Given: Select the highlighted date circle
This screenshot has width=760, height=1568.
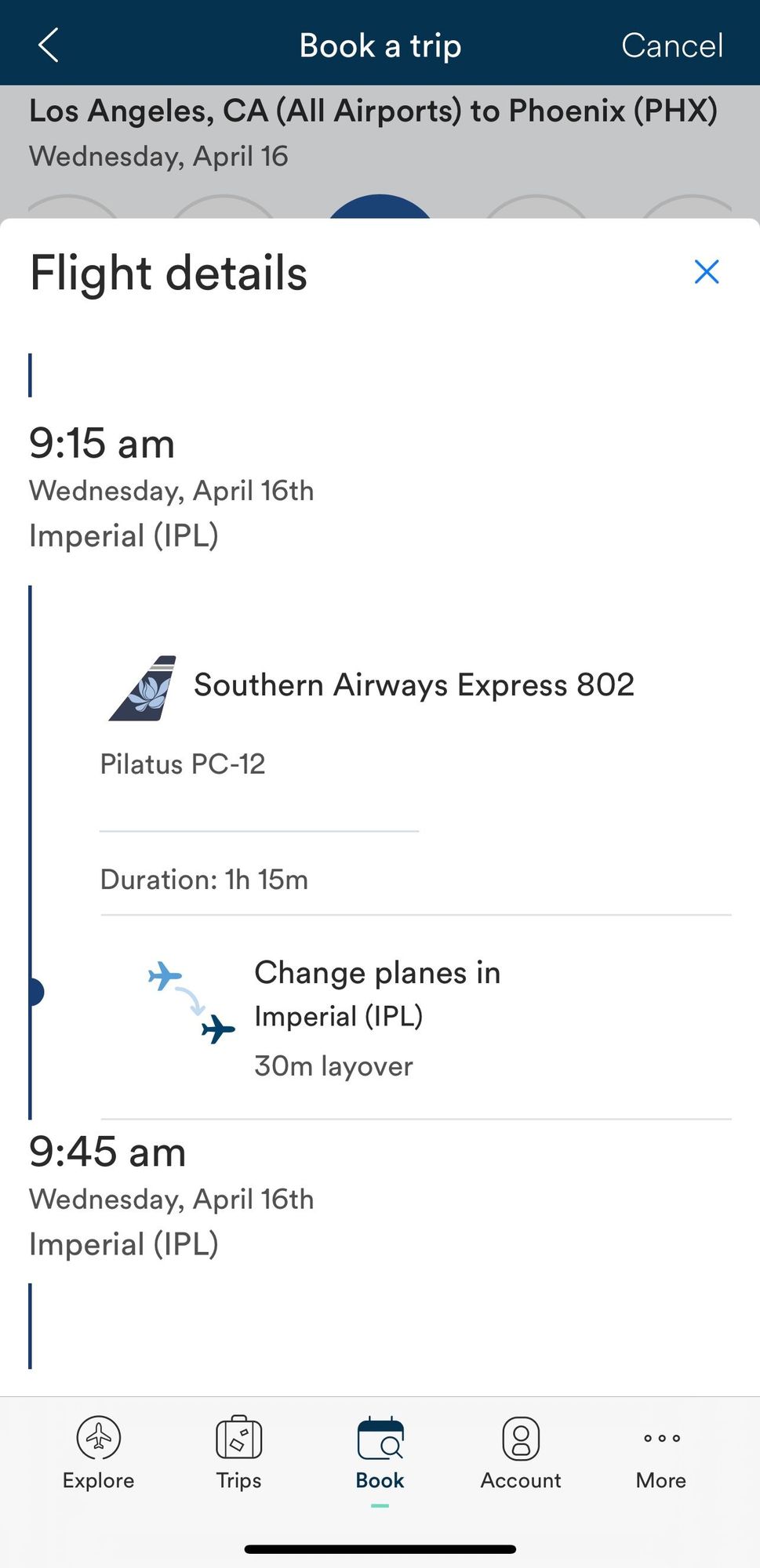Looking at the screenshot, I should 380,207.
